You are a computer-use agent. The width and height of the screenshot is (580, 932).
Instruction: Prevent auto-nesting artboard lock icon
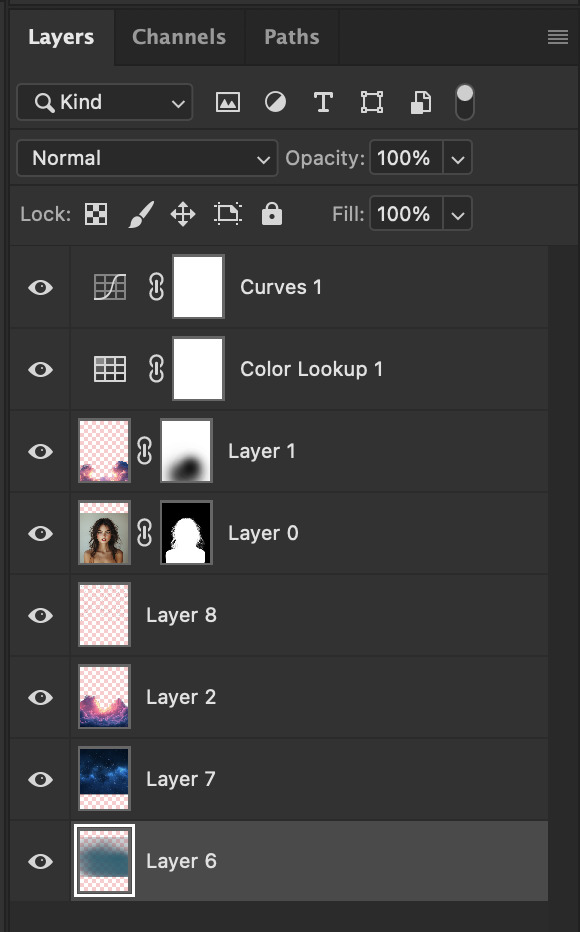pyautogui.click(x=228, y=214)
